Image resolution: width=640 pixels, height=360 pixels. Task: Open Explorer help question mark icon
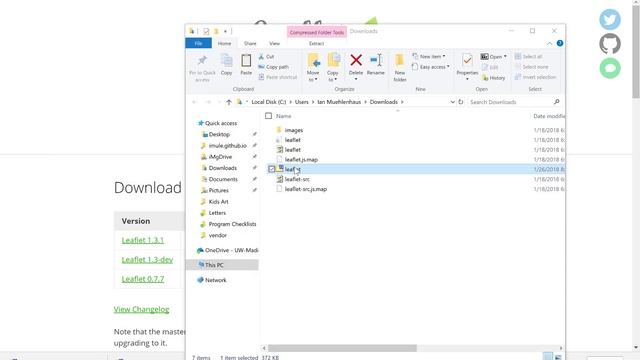pyautogui.click(x=560, y=43)
